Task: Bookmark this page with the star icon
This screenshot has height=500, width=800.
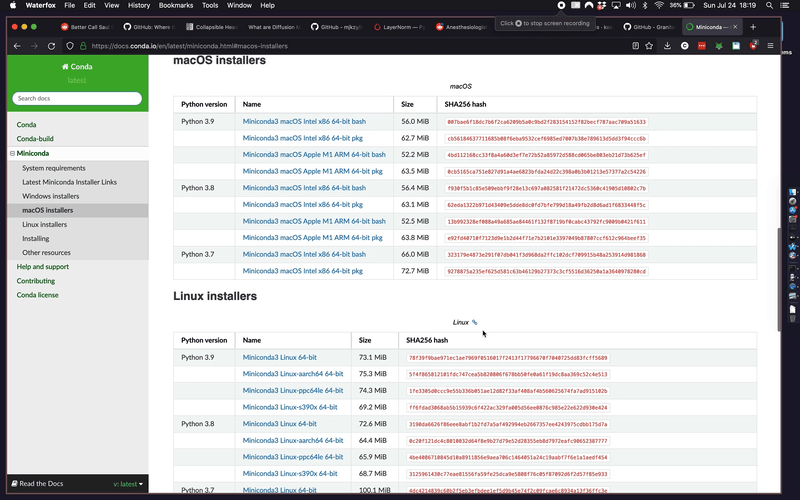Action: tap(649, 46)
